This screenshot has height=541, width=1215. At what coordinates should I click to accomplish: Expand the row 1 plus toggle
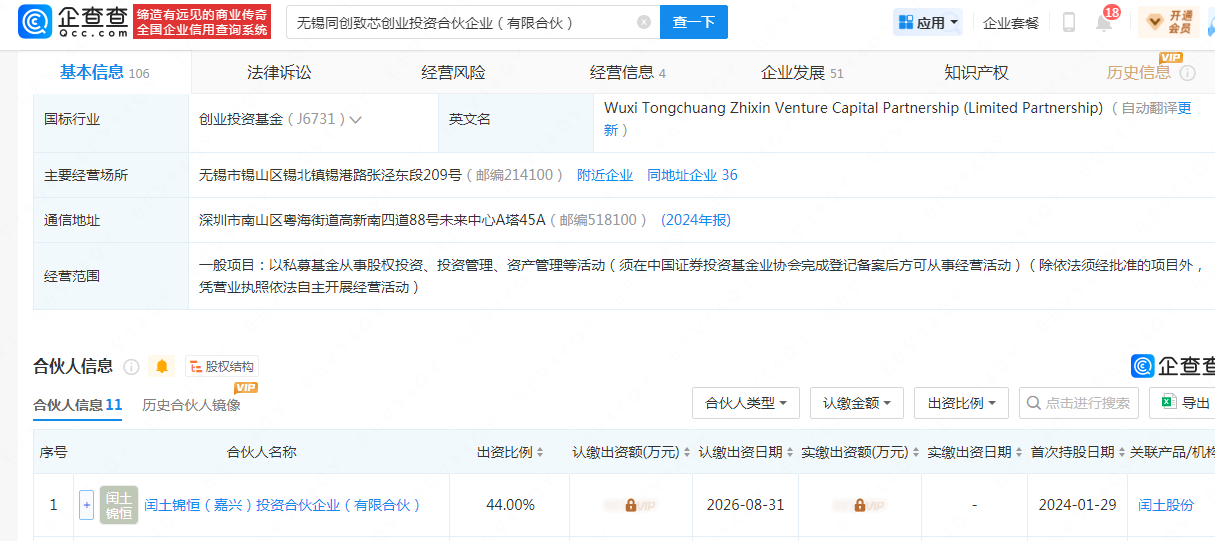point(86,505)
